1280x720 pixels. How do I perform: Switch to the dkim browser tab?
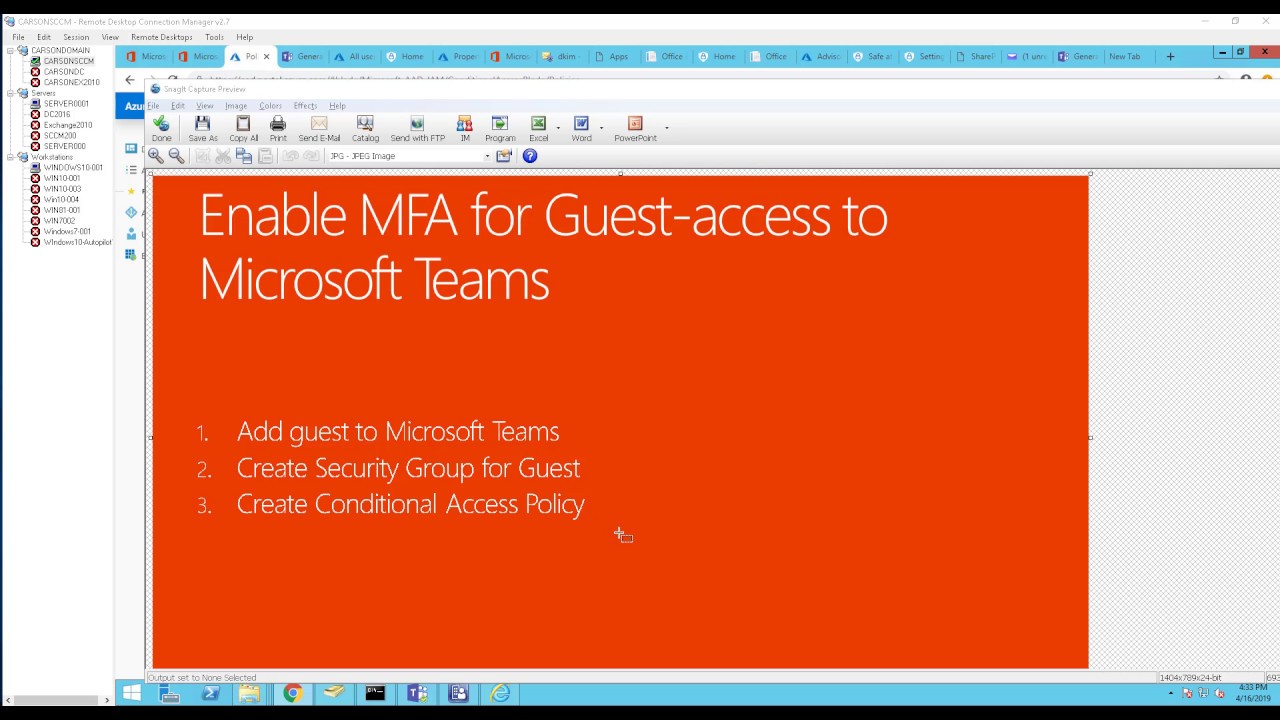tap(564, 57)
